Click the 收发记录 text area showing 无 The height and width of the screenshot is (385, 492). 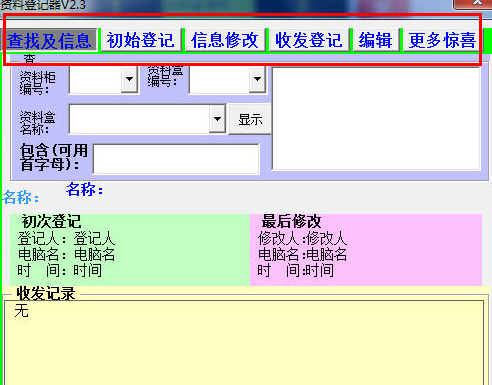(244, 343)
